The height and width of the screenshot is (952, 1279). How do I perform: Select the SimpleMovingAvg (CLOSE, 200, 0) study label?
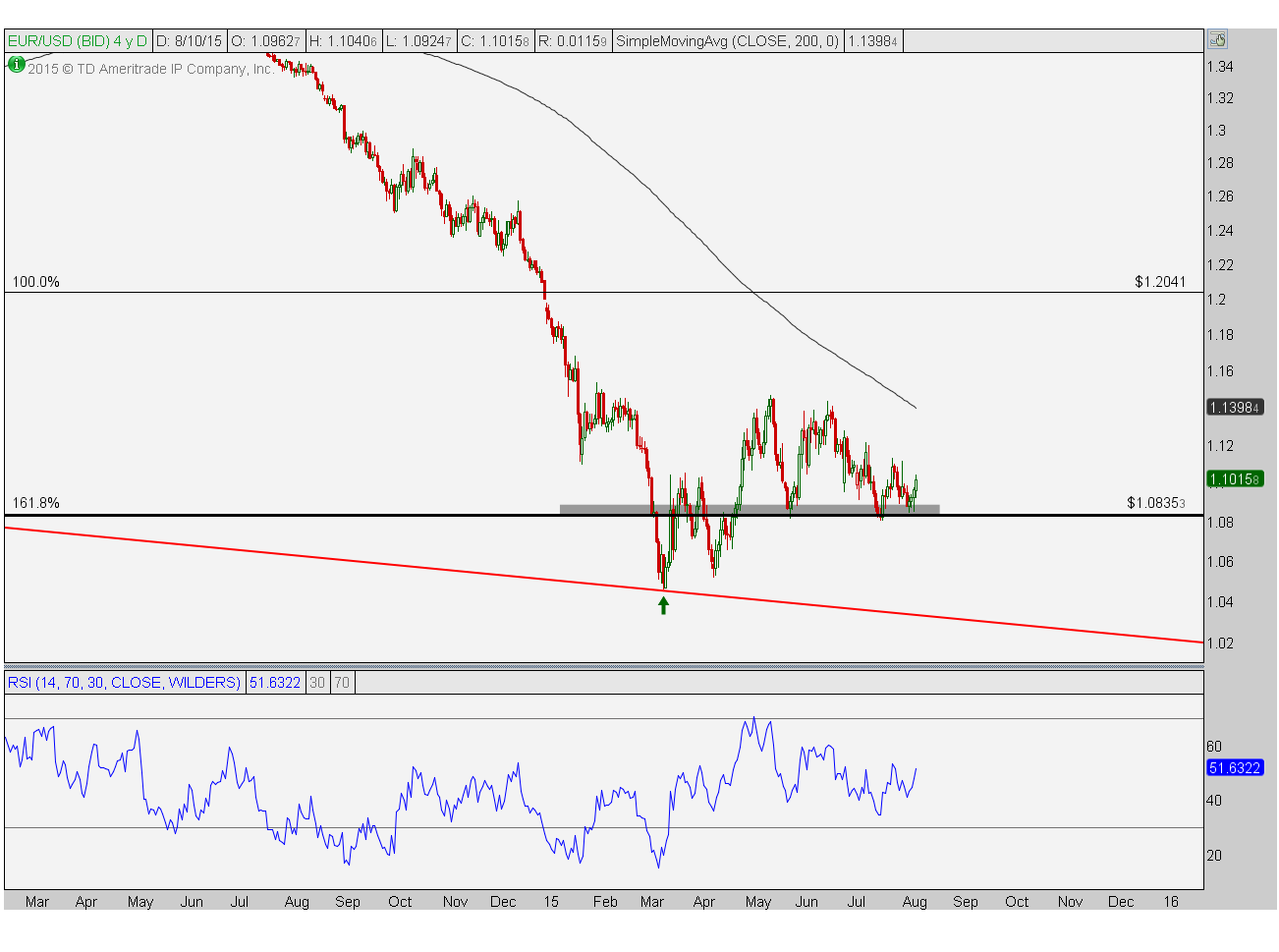point(727,41)
